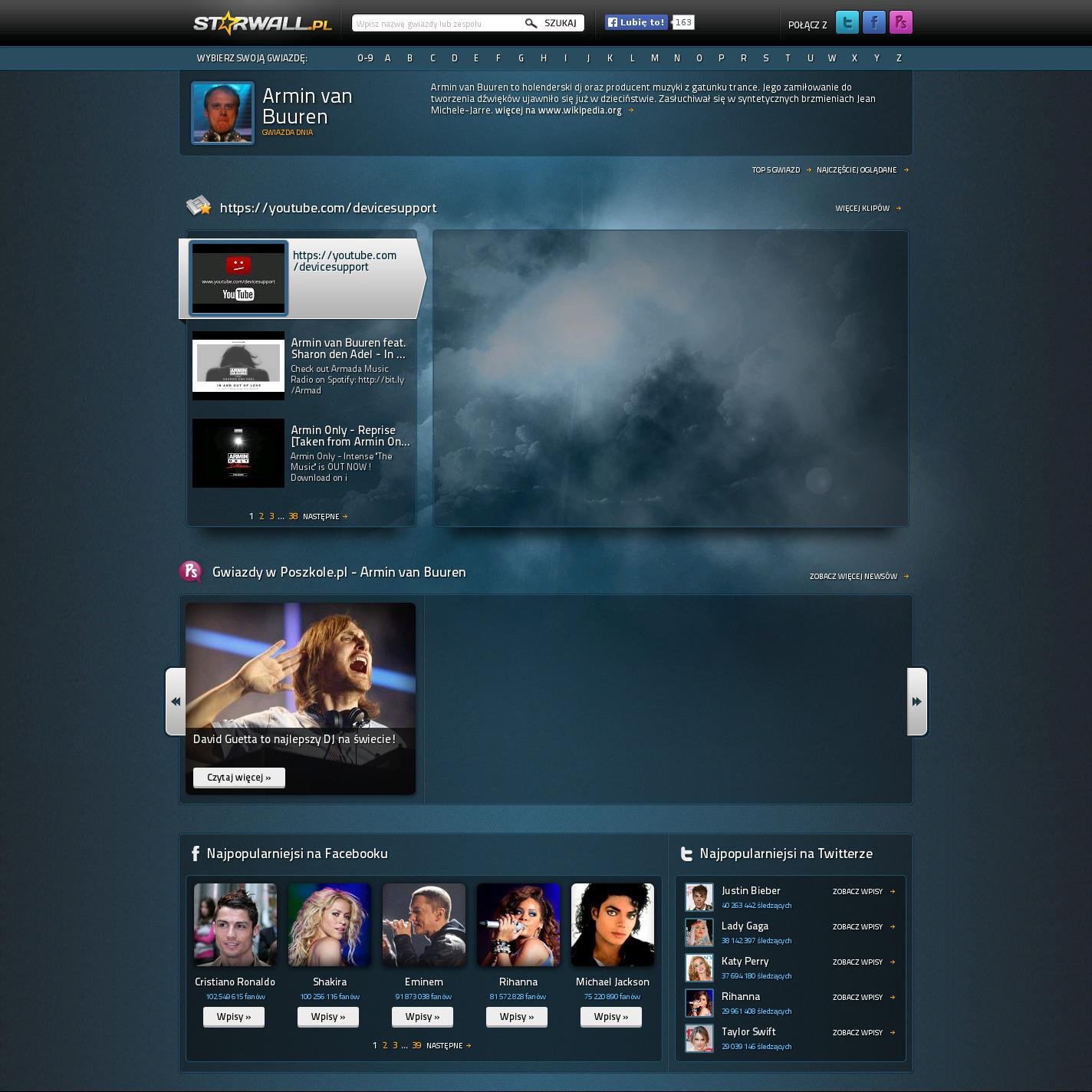
Task: Click the Facebook connect icon in header
Action: [x=873, y=23]
